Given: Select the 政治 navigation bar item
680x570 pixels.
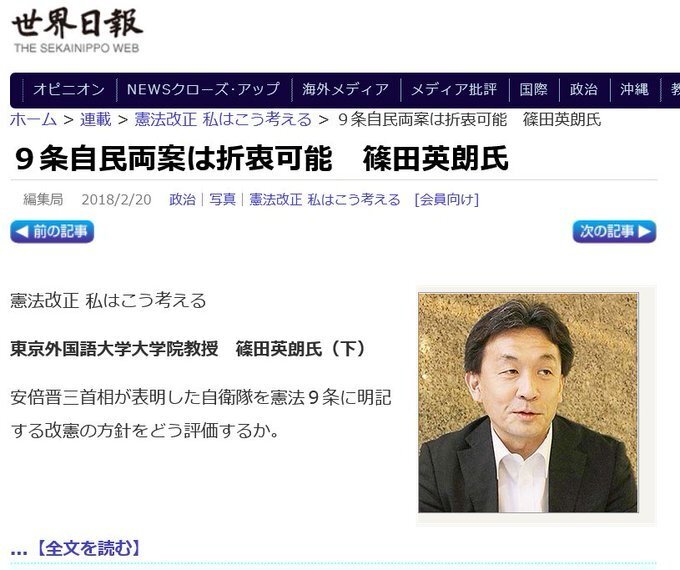Looking at the screenshot, I should tap(584, 89).
